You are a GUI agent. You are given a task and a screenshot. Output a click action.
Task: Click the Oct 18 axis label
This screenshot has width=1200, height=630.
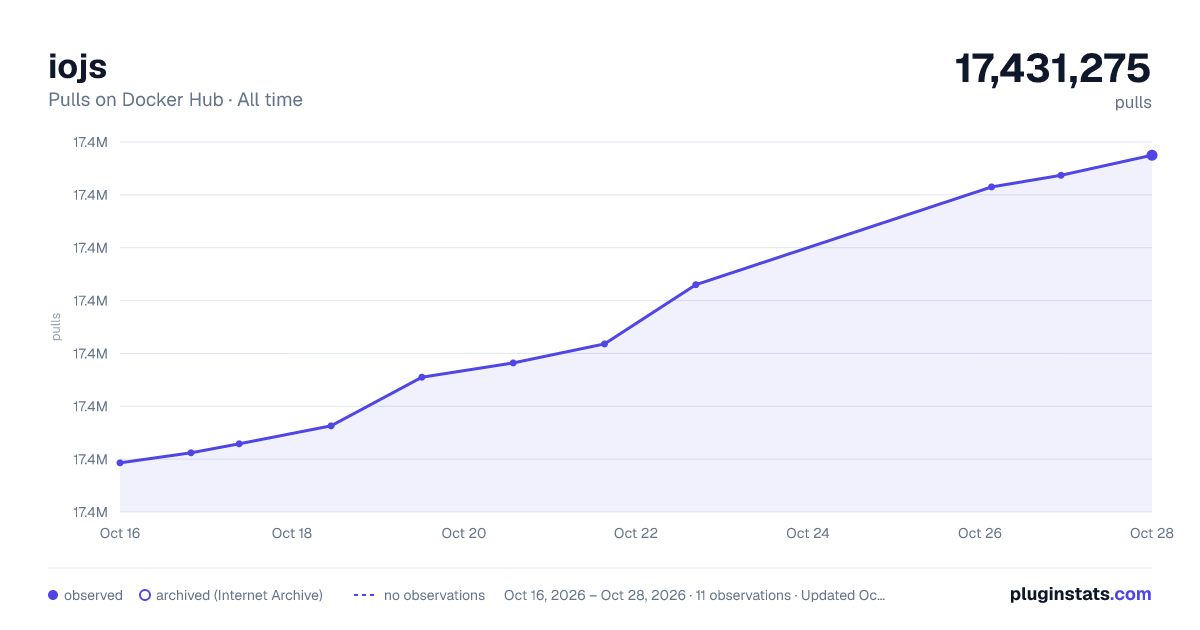292,533
